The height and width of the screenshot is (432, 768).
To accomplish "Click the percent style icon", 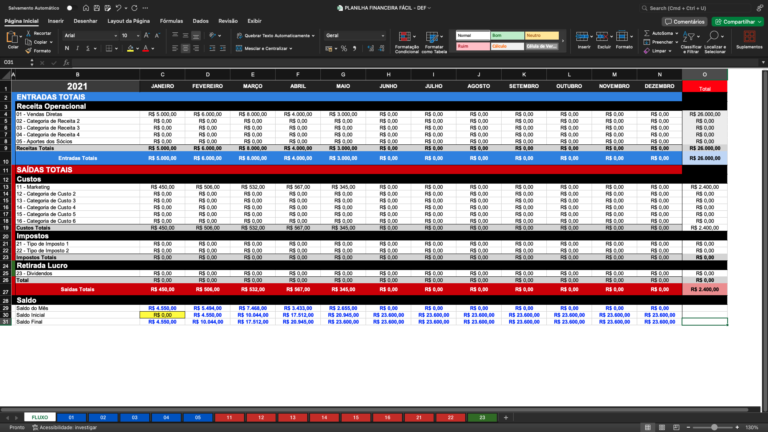I will coord(344,48).
